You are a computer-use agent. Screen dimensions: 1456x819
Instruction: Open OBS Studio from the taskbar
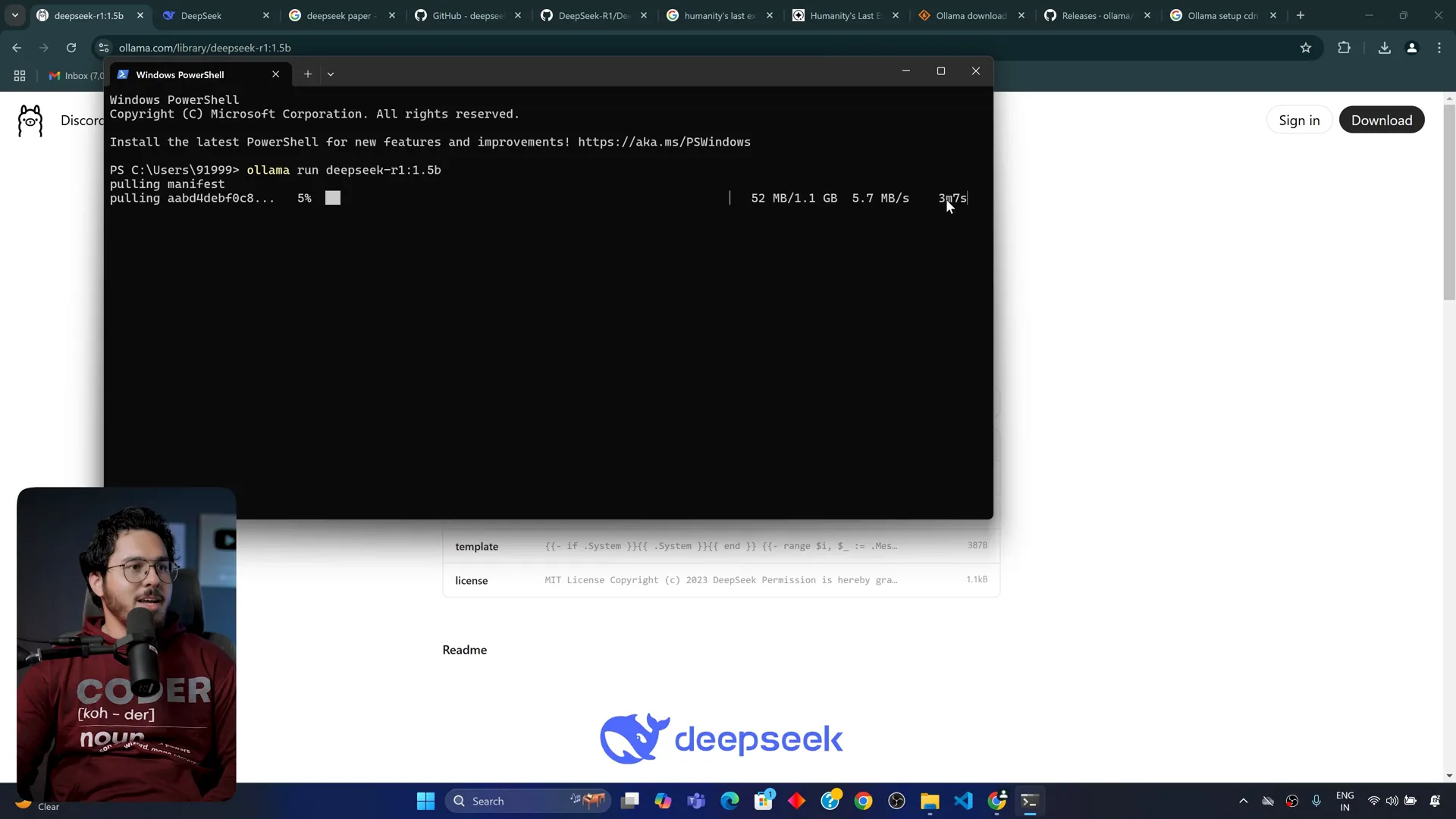tap(896, 801)
